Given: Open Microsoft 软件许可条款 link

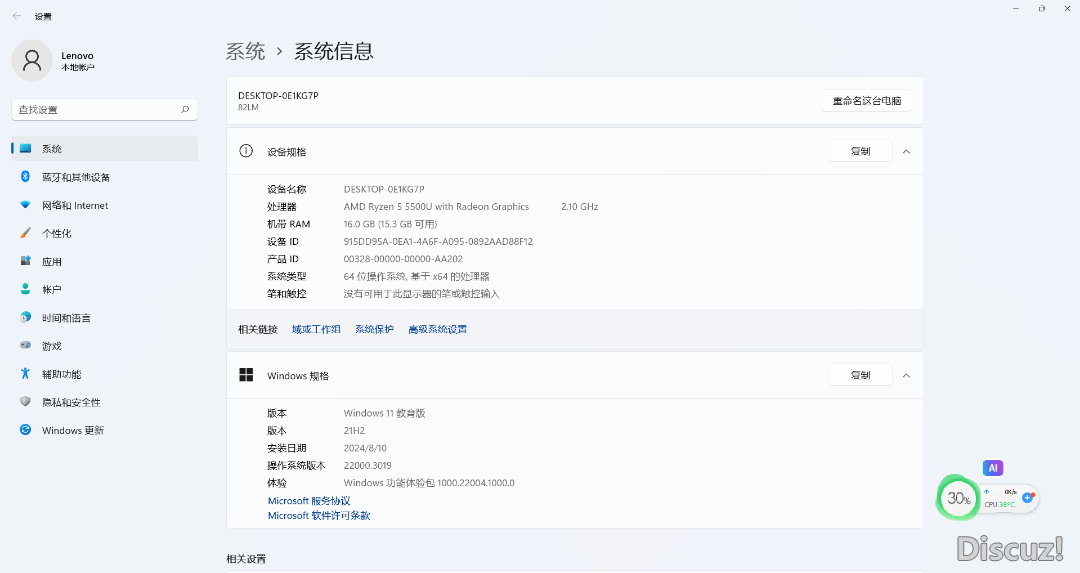Looking at the screenshot, I should [319, 515].
